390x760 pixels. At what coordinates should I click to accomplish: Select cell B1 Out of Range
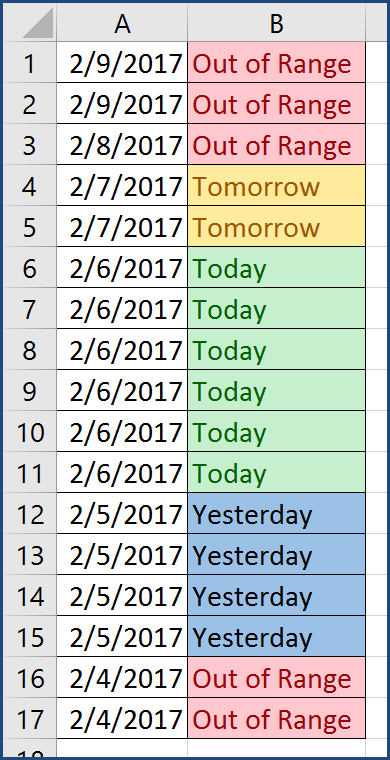(x=276, y=63)
